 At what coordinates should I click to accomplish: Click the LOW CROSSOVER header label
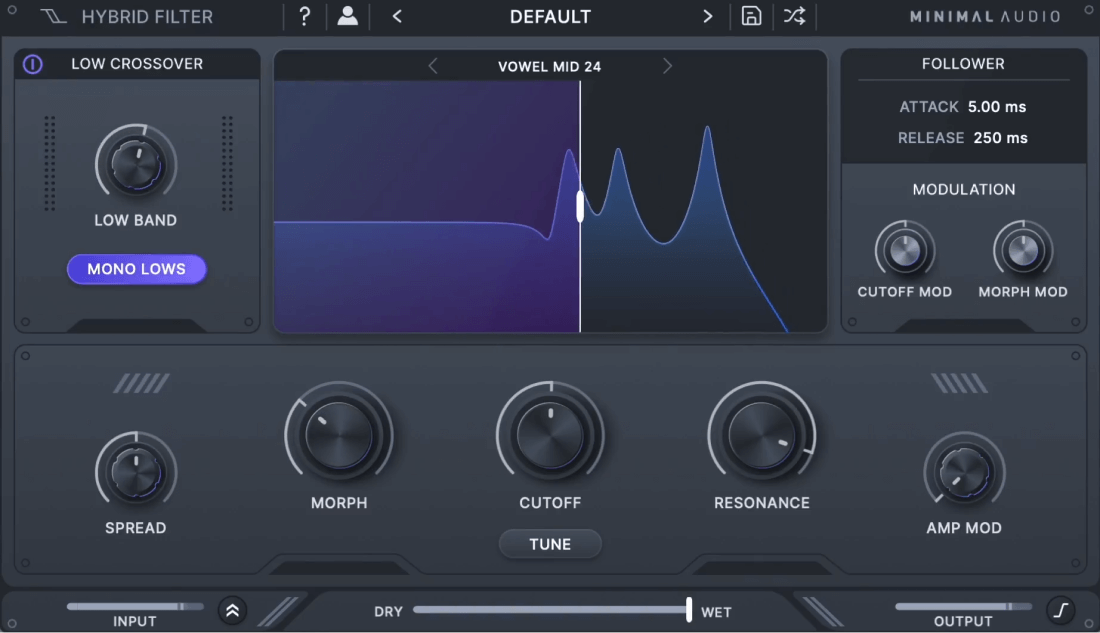[137, 64]
